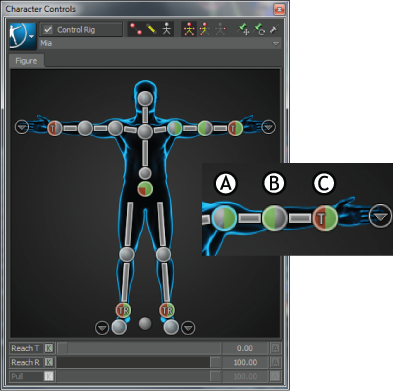
Task: Select the Body Part keying mode icon
Action: [x=205, y=30]
